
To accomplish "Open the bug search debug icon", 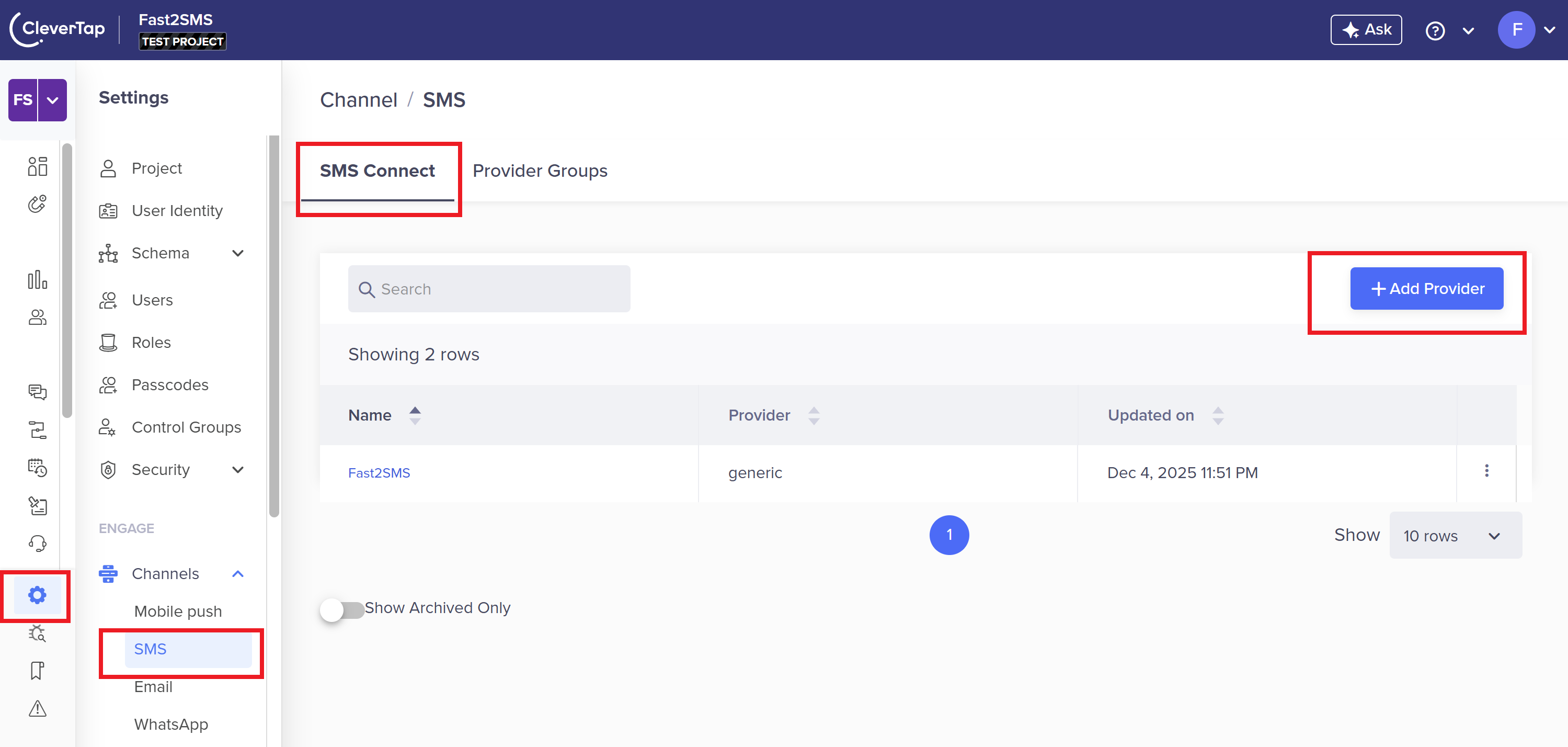I will tap(37, 633).
